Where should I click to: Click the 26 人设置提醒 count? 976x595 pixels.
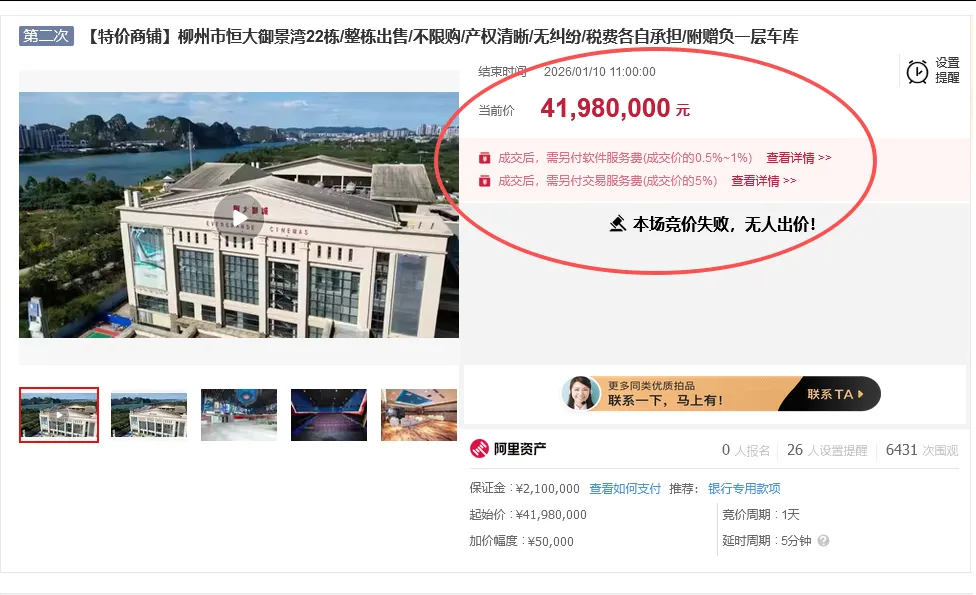tap(827, 450)
